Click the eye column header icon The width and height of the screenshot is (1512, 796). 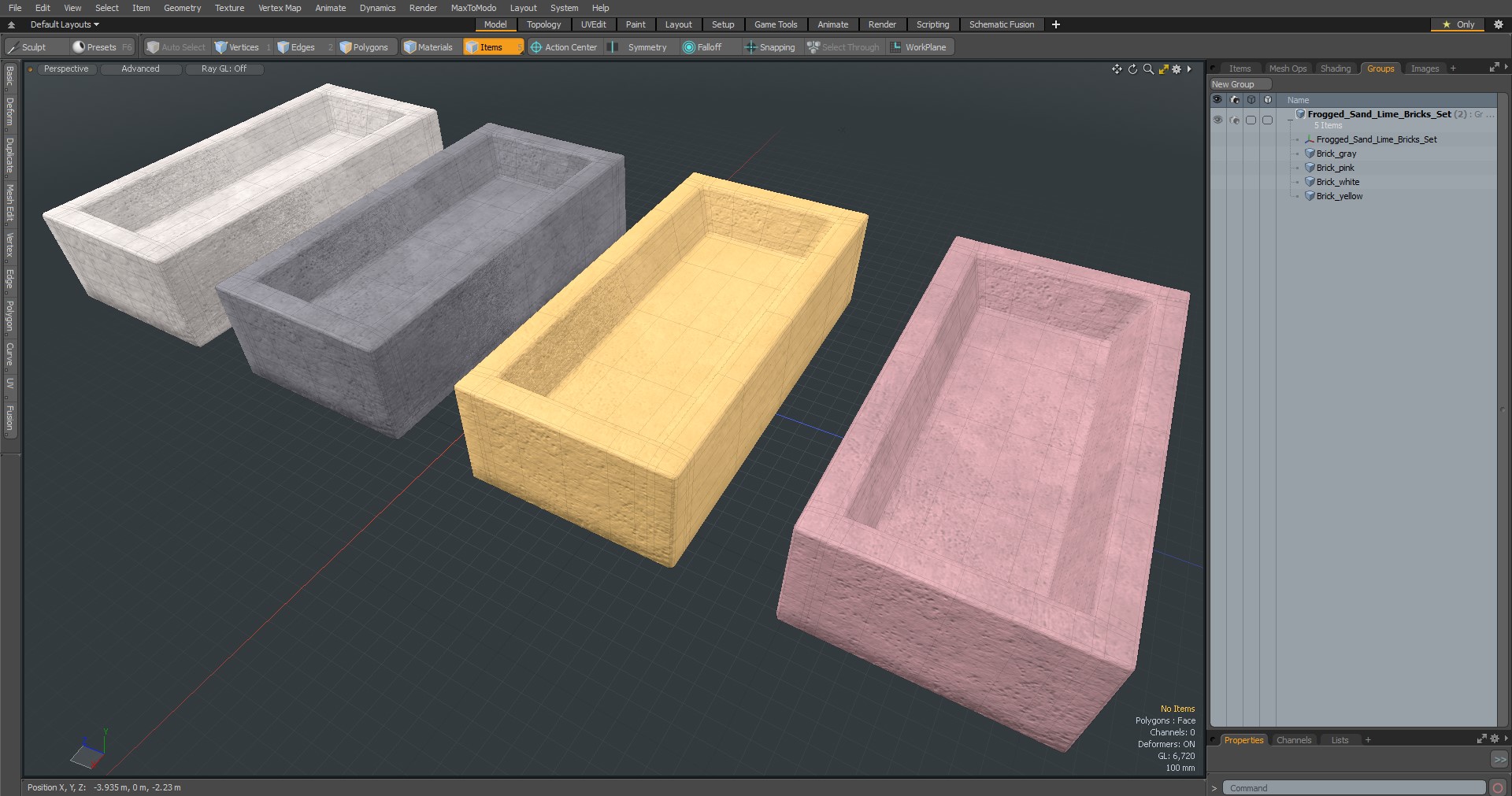tap(1217, 100)
